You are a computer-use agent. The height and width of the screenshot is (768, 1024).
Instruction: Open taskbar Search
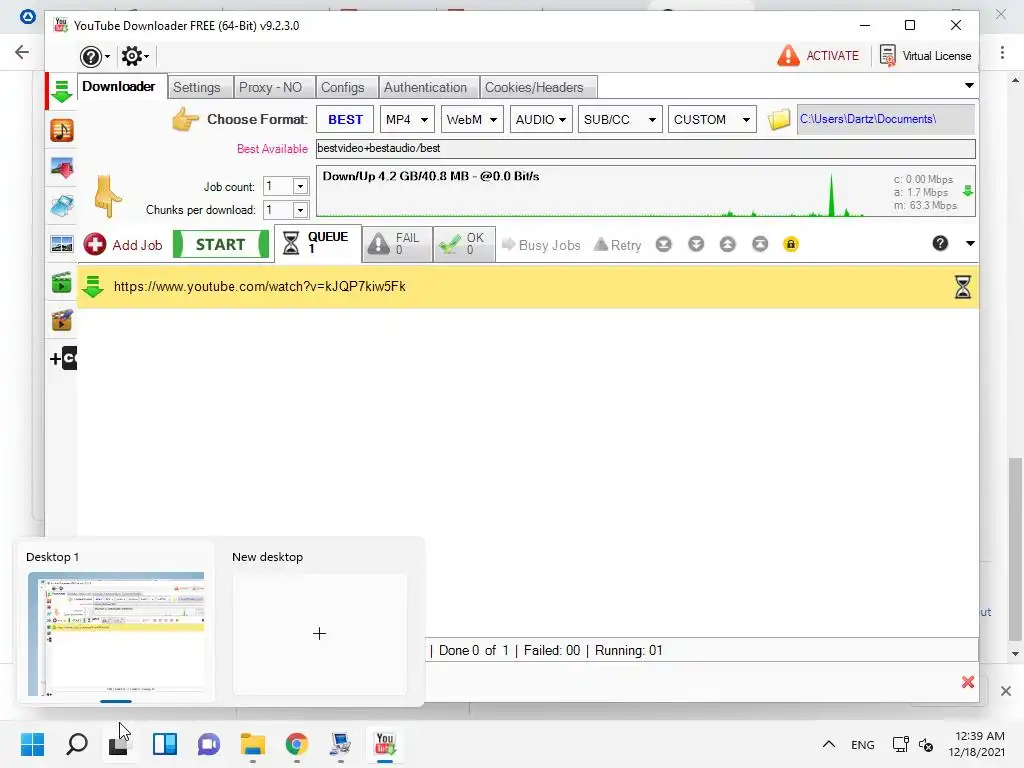click(76, 744)
